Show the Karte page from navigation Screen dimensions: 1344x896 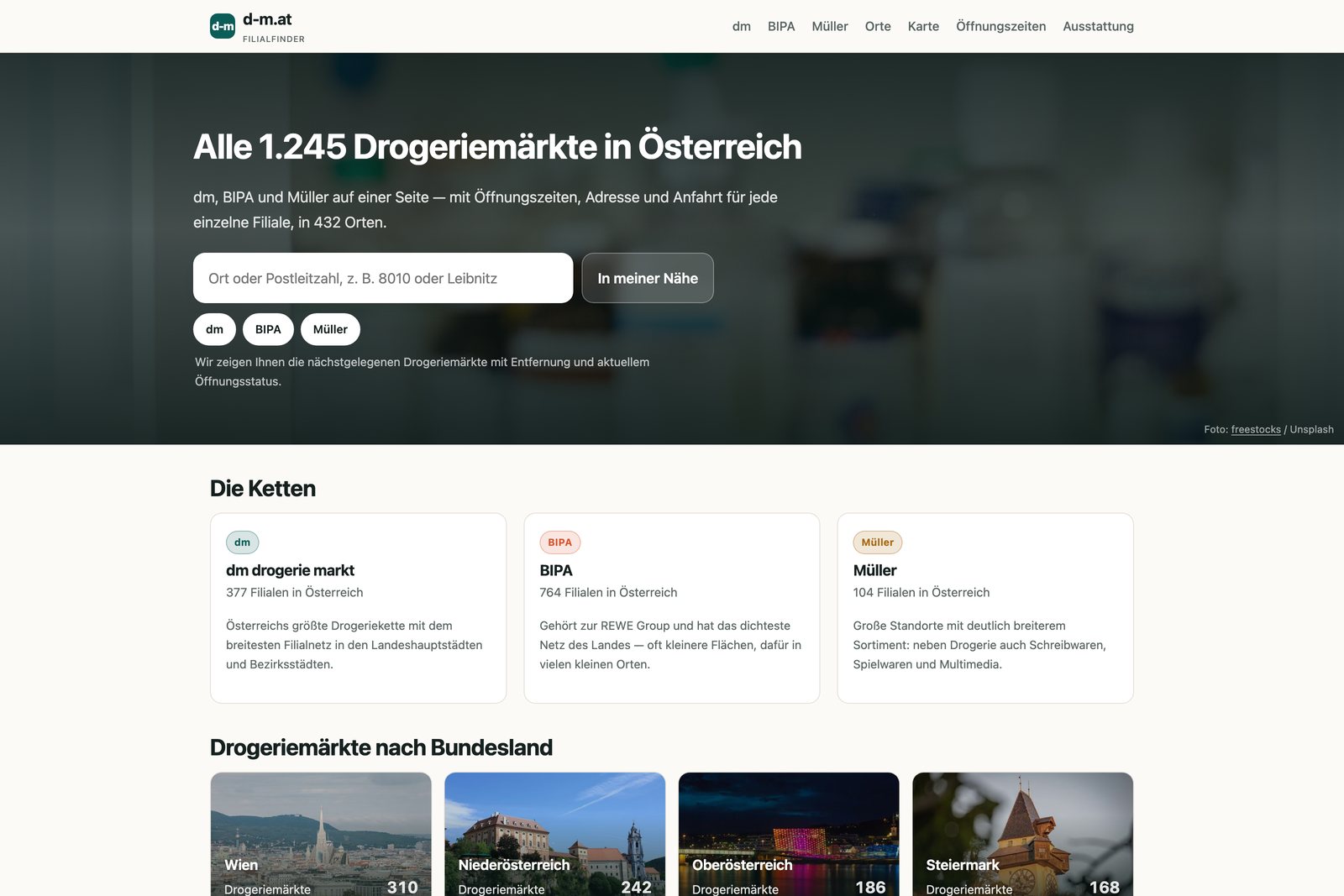pos(923,26)
